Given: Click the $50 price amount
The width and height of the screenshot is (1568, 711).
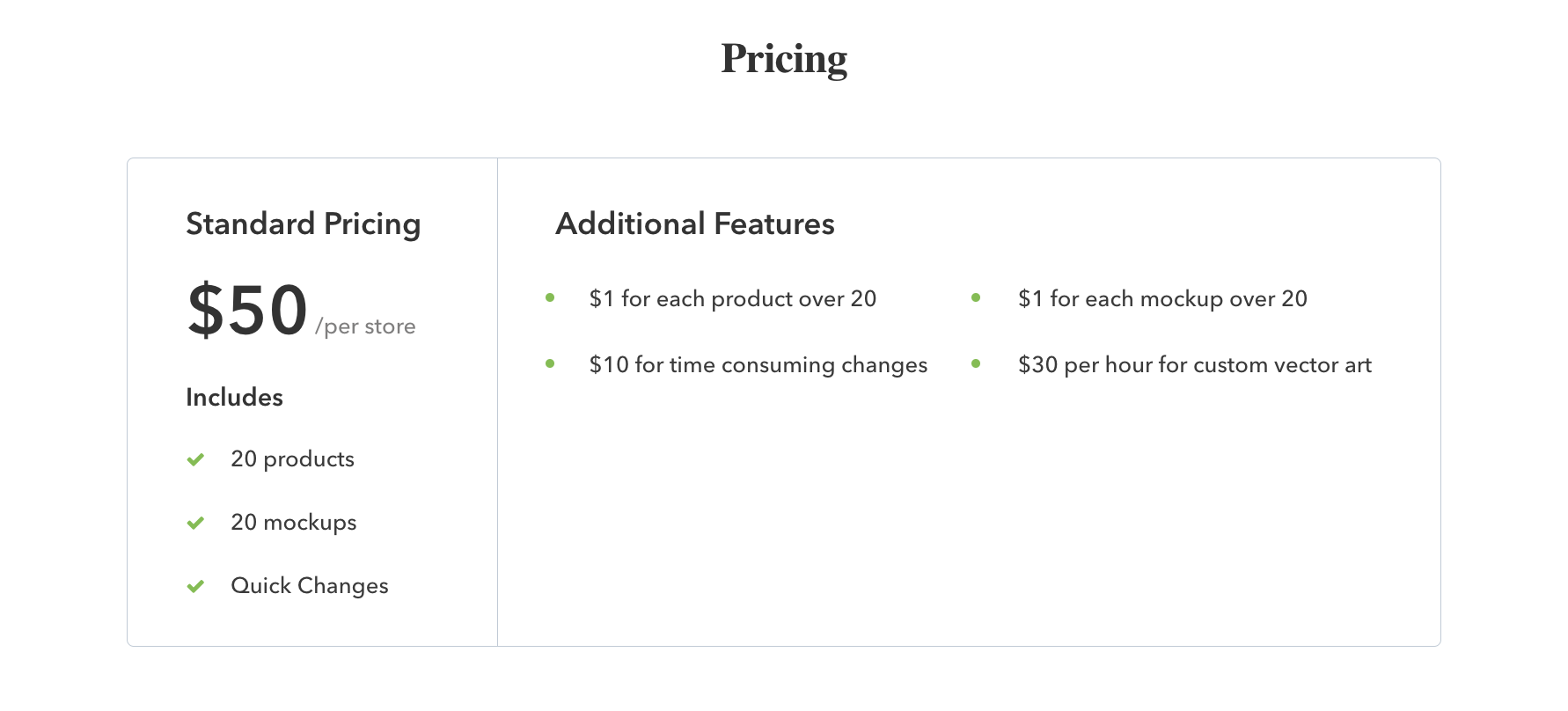Looking at the screenshot, I should pos(247,310).
